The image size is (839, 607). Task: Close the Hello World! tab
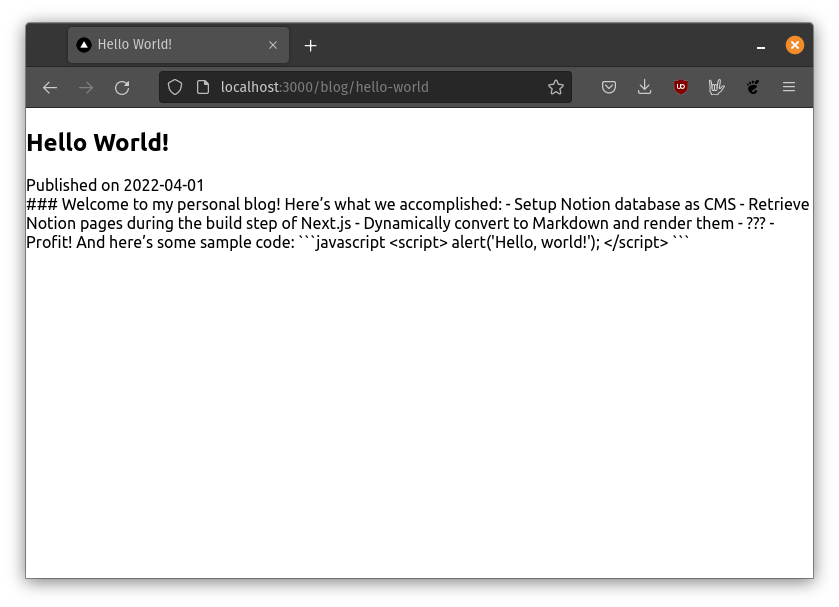pos(273,45)
